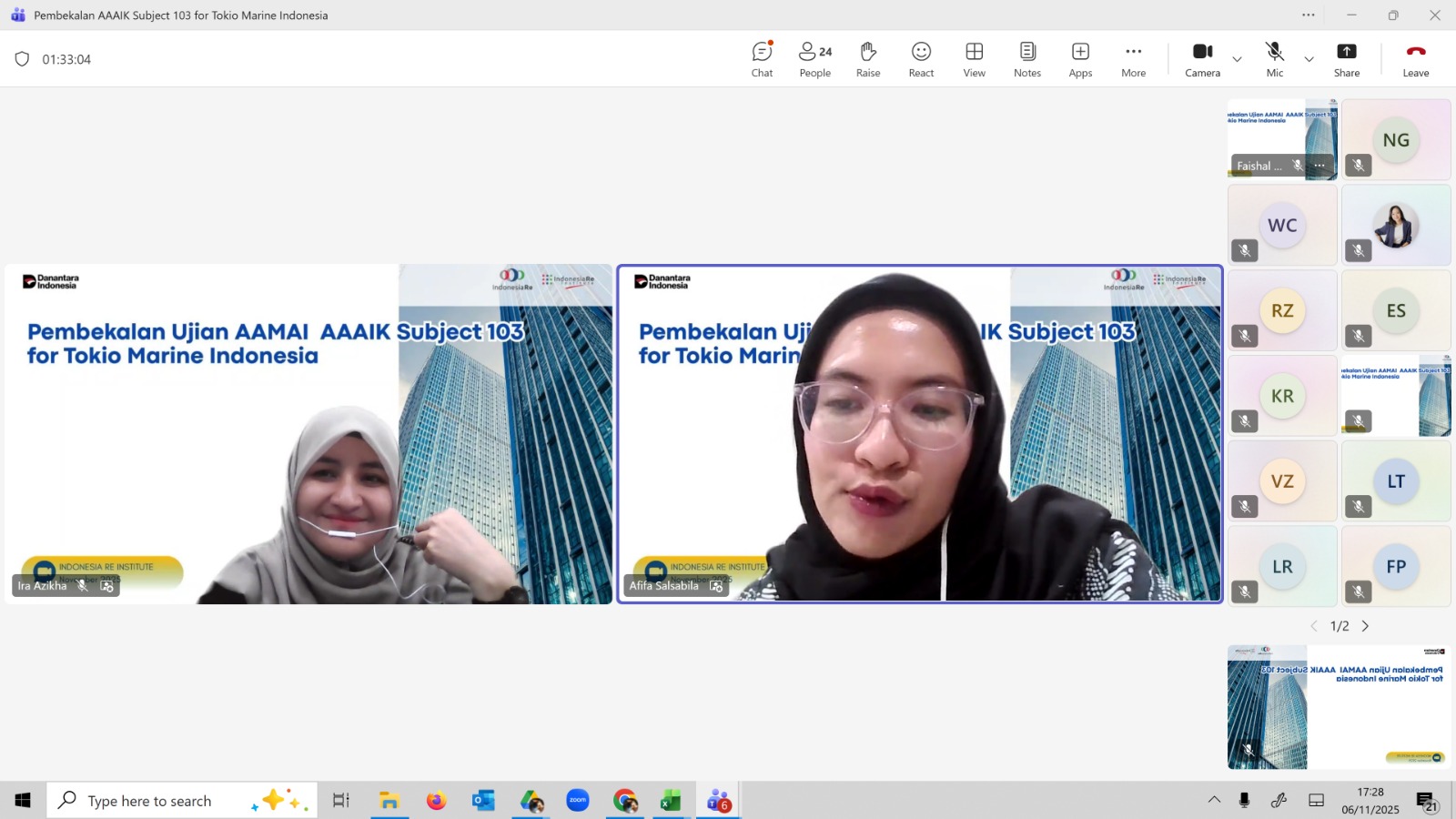This screenshot has width=1456, height=819.
Task: Select the NG participant tile
Action: (1395, 139)
